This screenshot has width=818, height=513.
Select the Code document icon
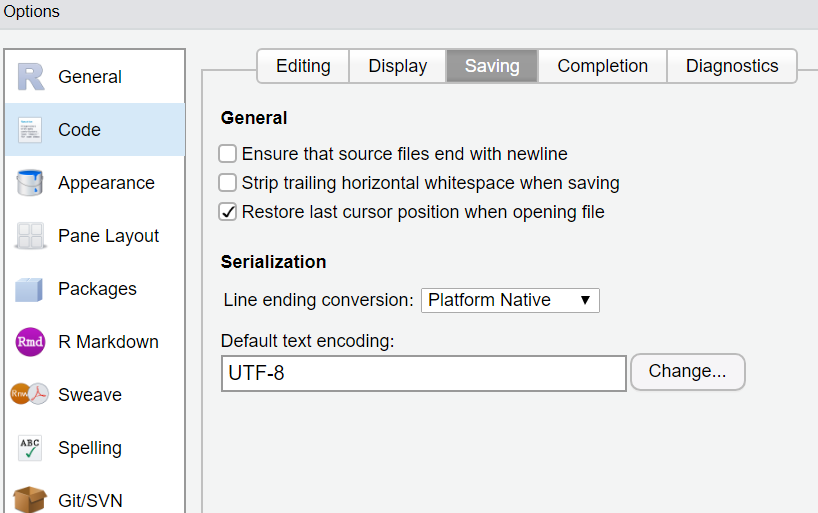[30, 130]
